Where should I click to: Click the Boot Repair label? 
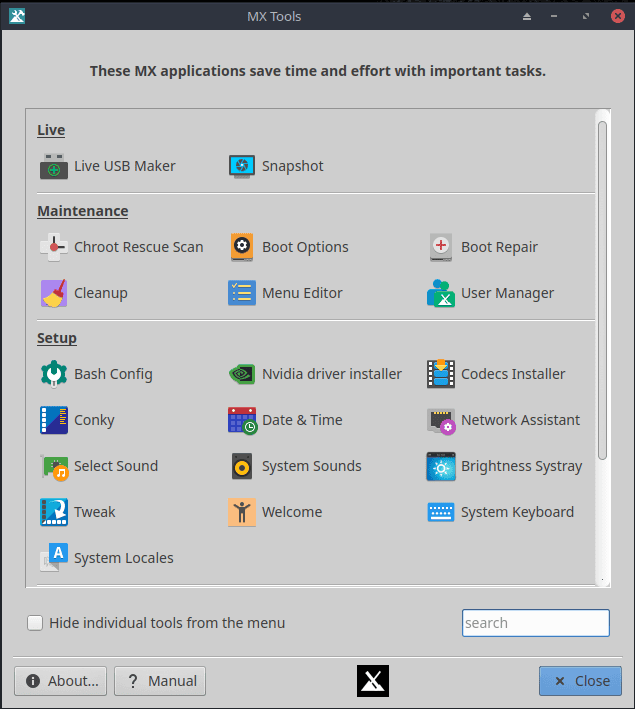pos(499,247)
